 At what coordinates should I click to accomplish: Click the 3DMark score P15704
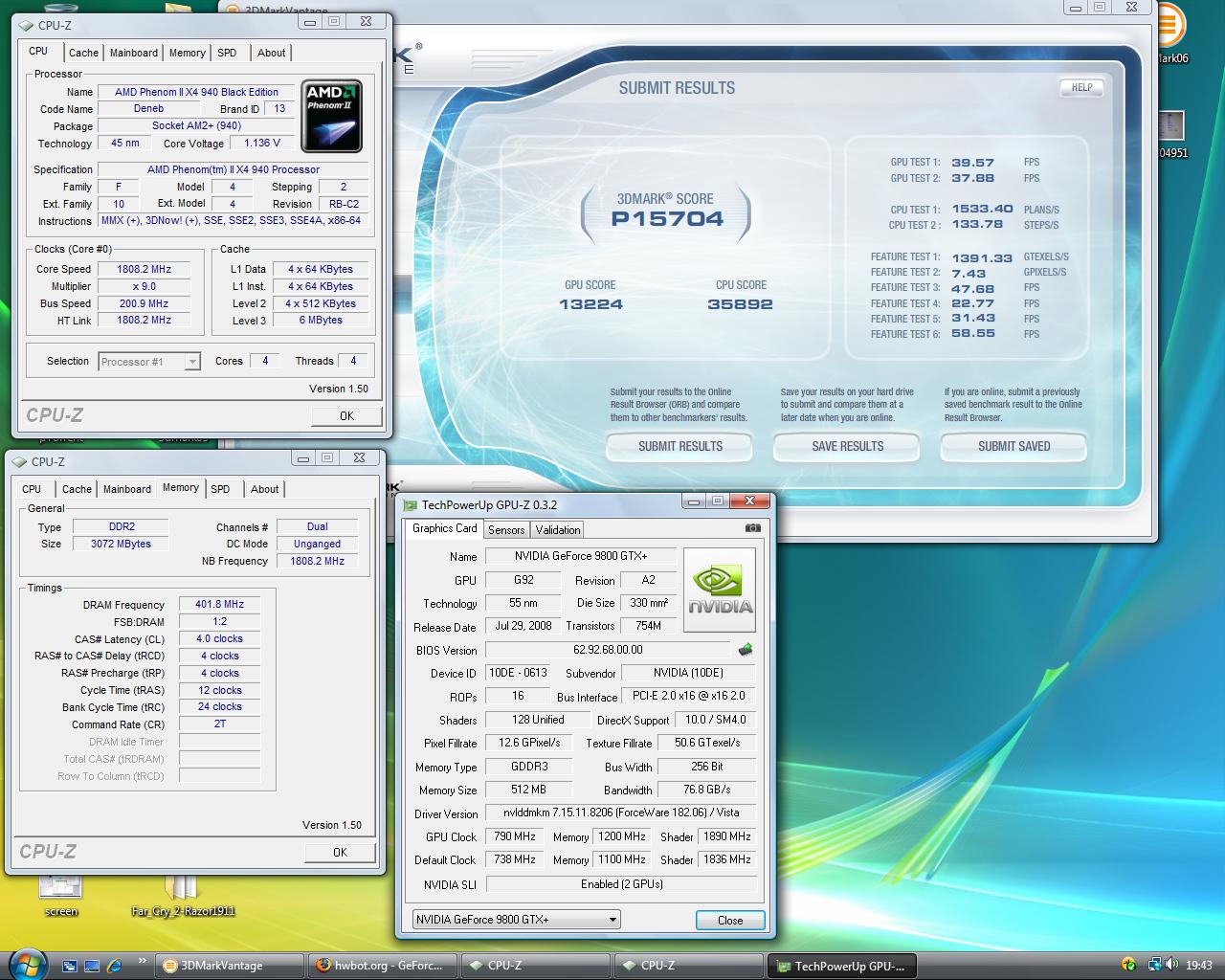[x=667, y=219]
